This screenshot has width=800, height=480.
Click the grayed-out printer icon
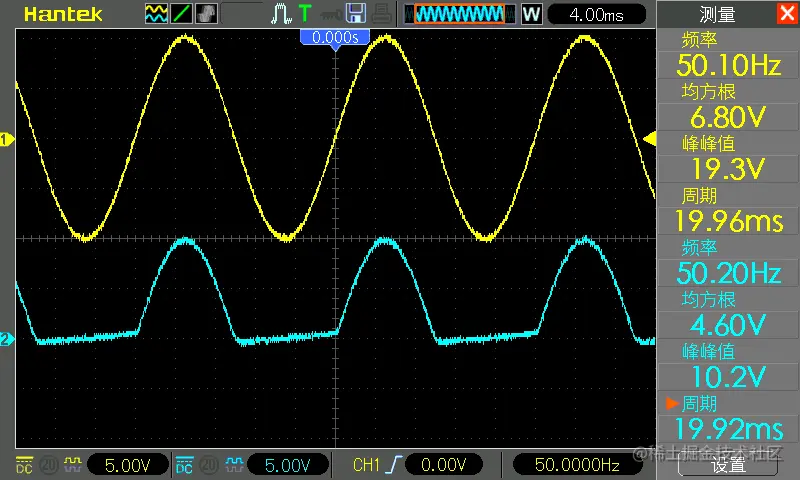(382, 14)
